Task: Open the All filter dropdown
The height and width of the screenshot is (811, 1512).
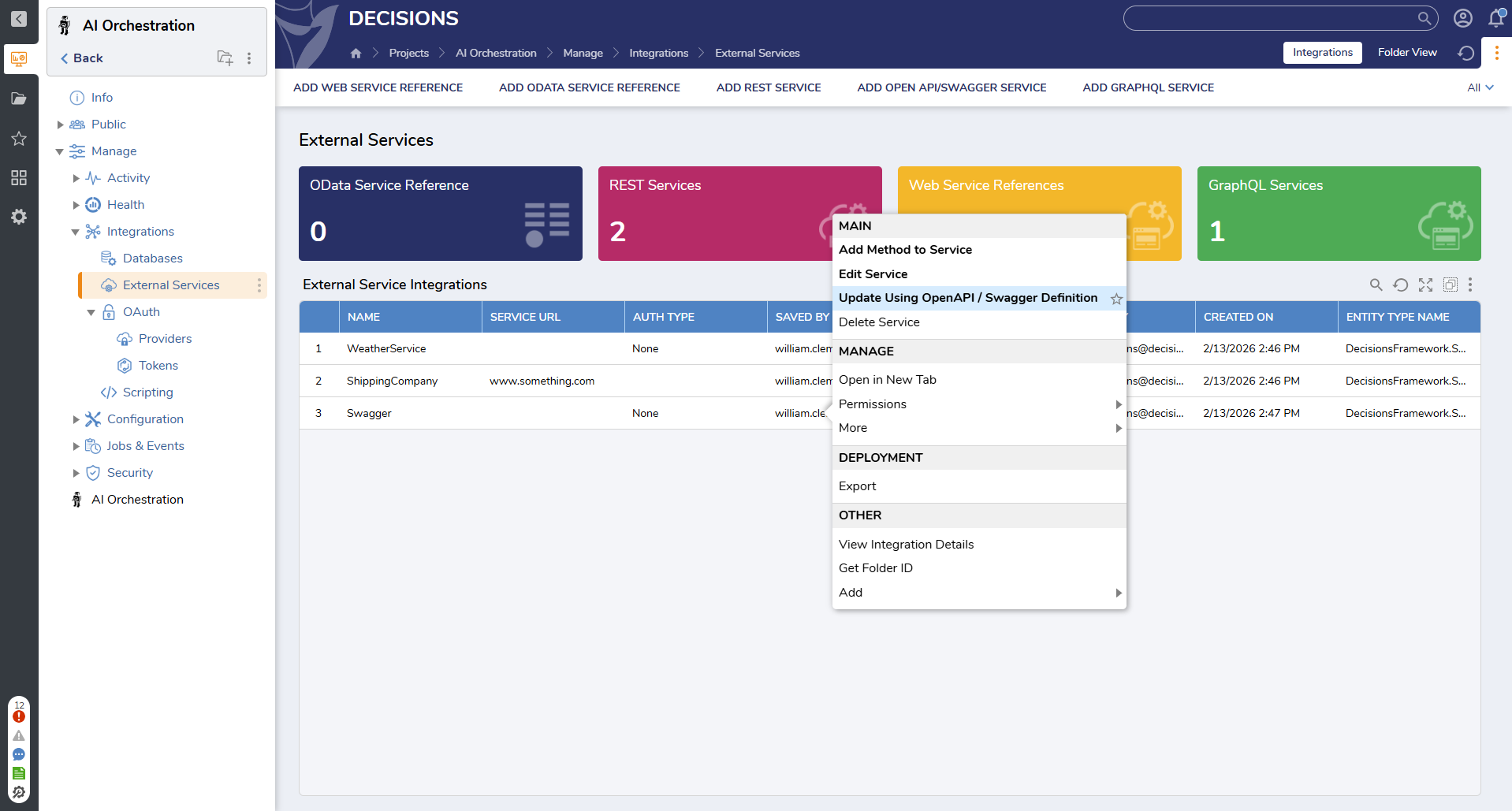Action: click(1480, 87)
